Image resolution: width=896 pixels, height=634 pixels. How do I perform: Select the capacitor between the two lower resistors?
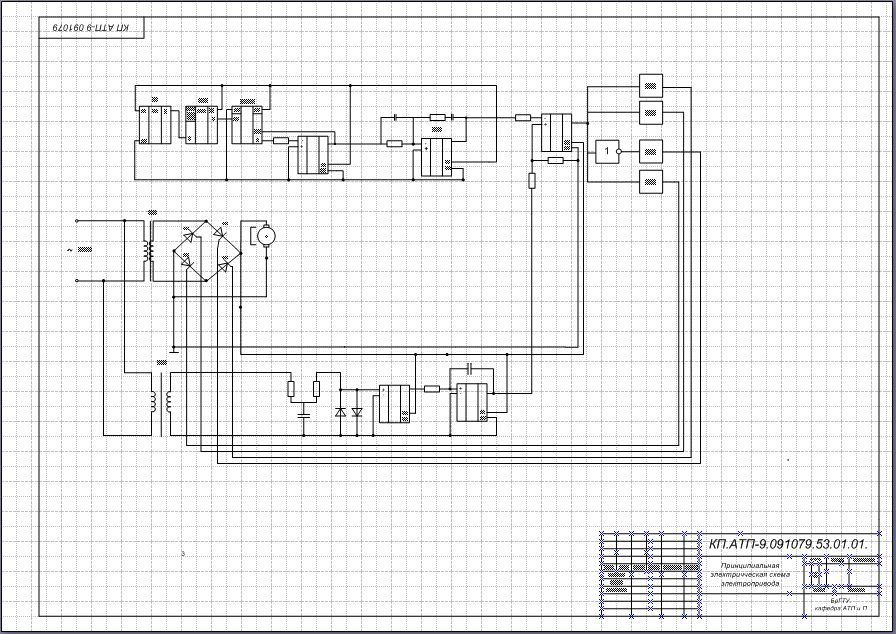[x=304, y=415]
